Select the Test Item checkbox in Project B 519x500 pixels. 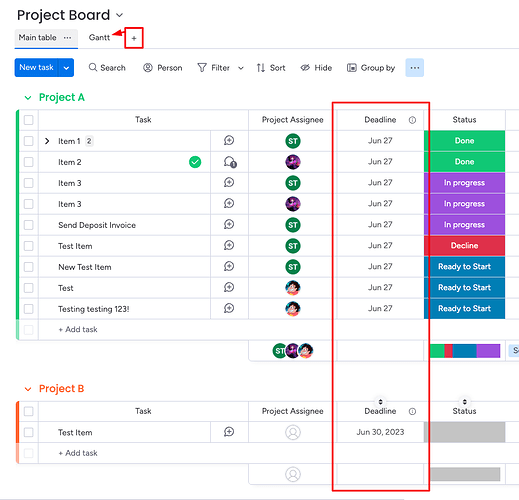tap(29, 432)
